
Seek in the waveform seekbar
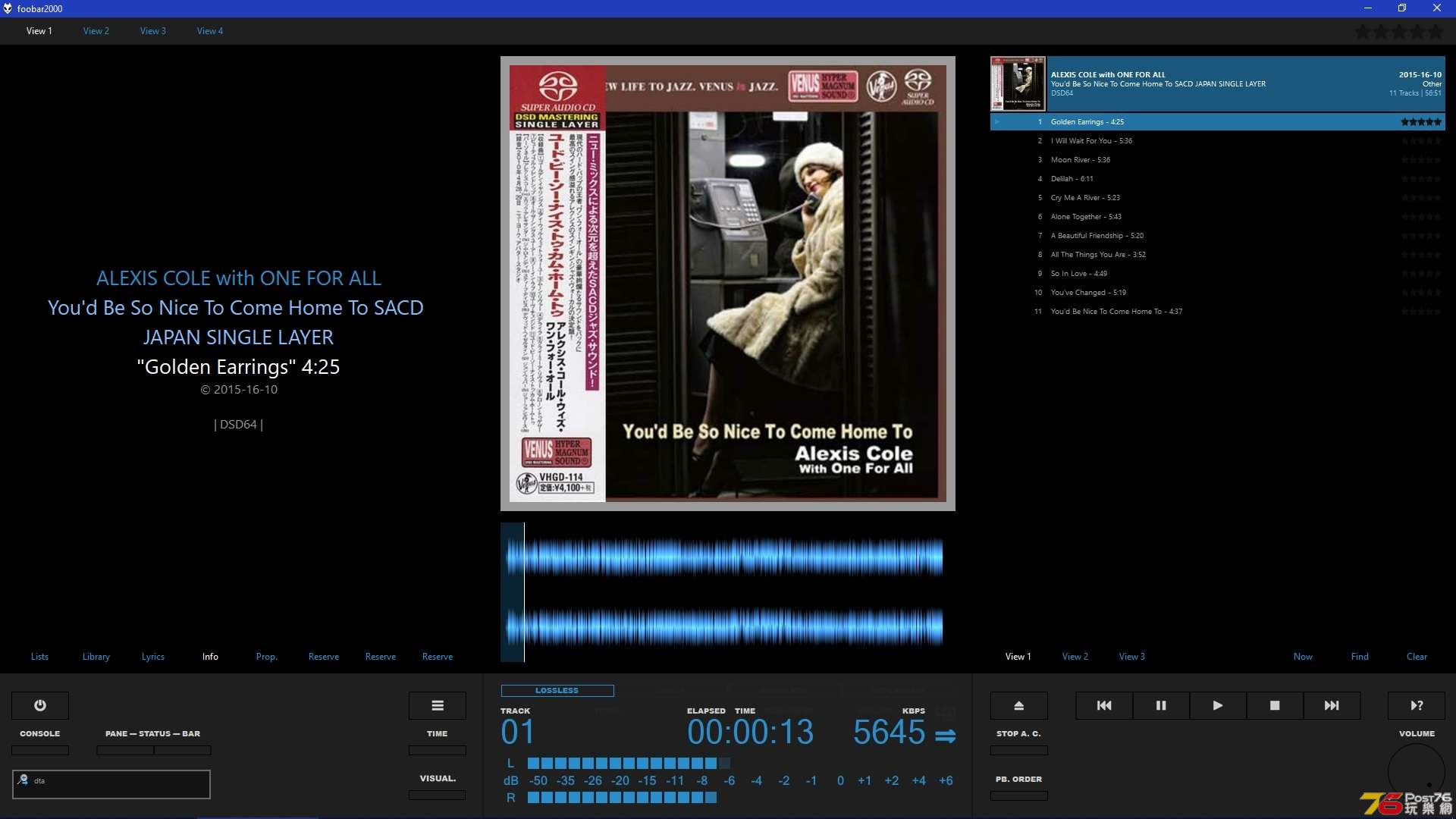[x=728, y=592]
